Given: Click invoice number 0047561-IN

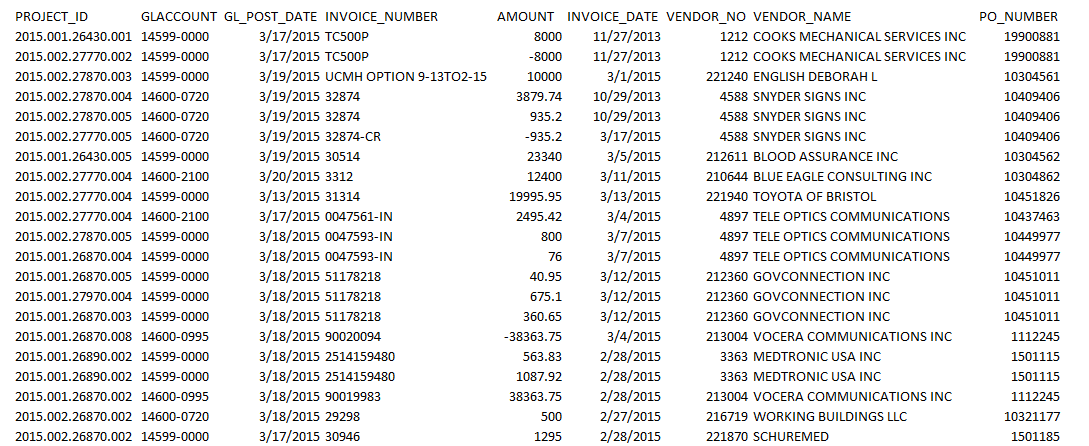Looking at the screenshot, I should click(x=358, y=217).
